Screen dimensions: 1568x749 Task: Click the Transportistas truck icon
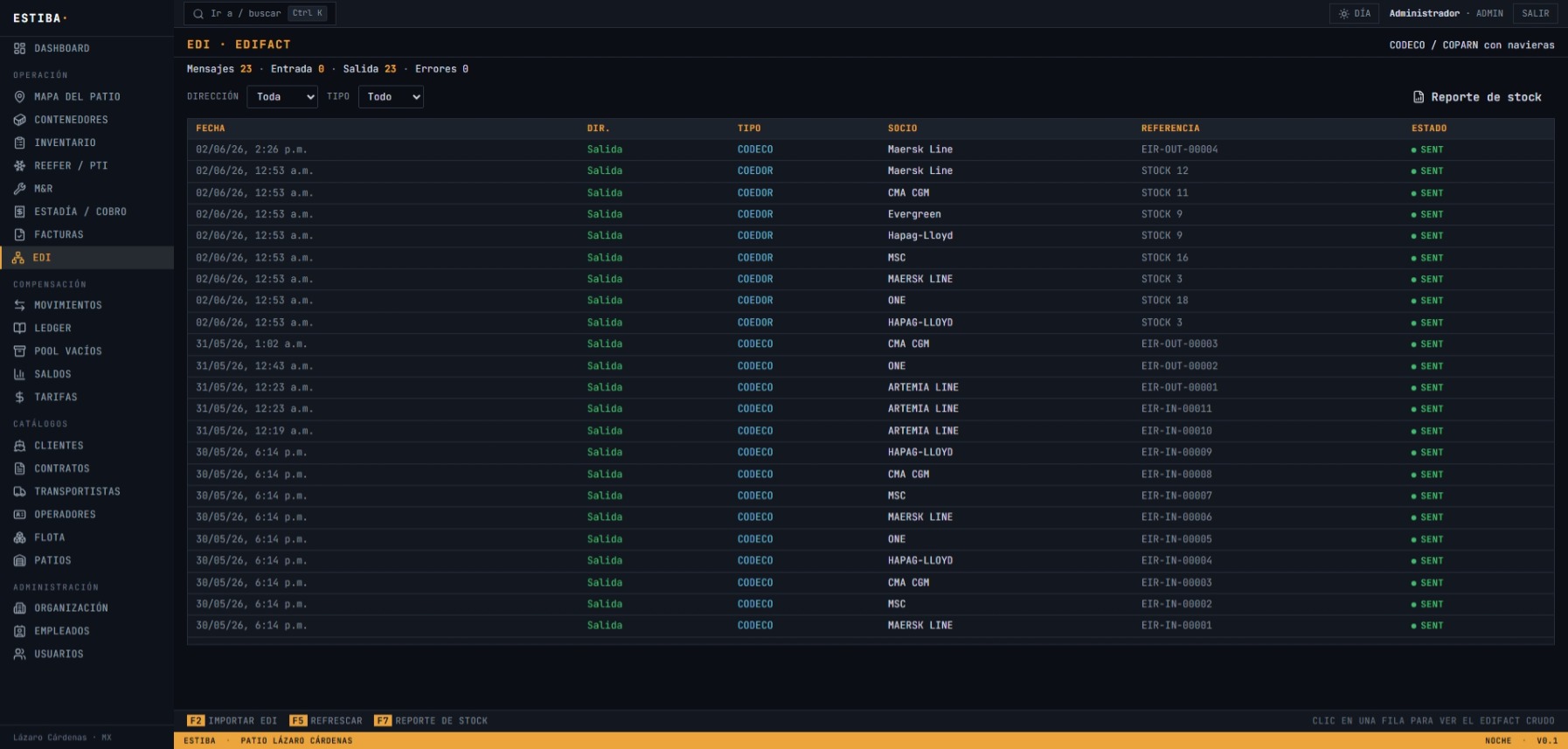pyautogui.click(x=19, y=491)
